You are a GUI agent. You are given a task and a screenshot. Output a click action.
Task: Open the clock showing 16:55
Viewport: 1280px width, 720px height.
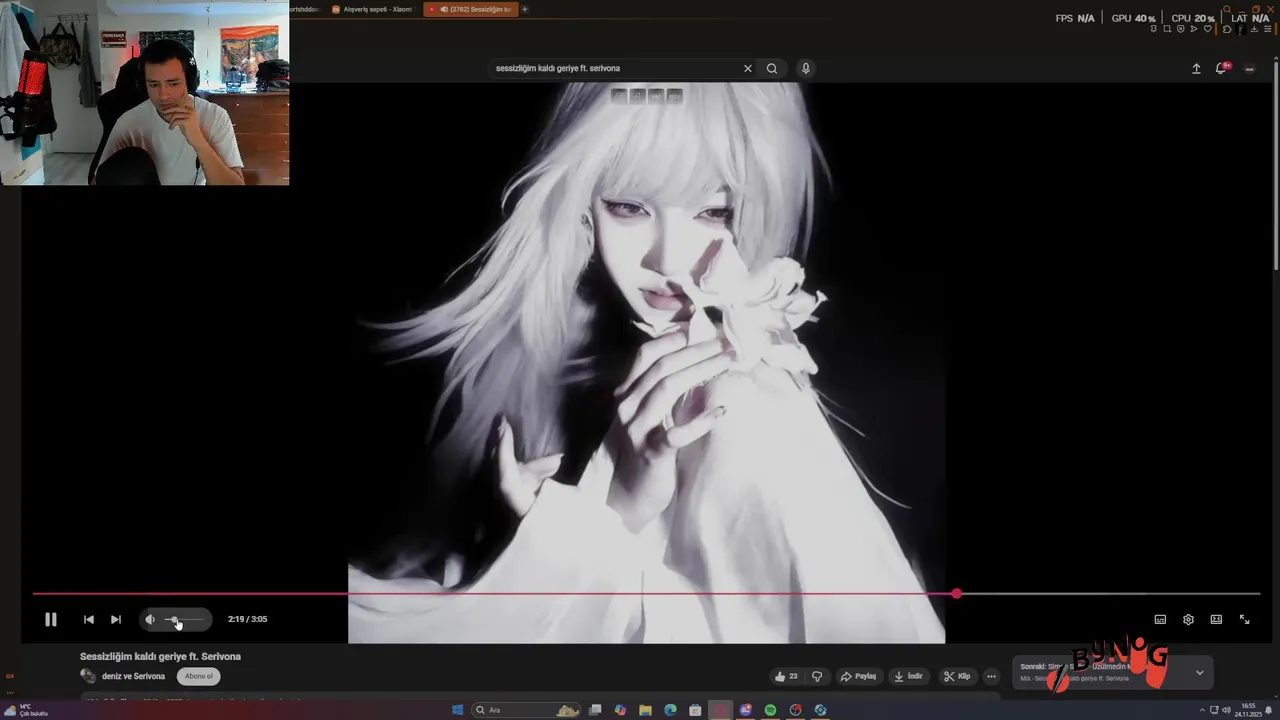(x=1248, y=710)
